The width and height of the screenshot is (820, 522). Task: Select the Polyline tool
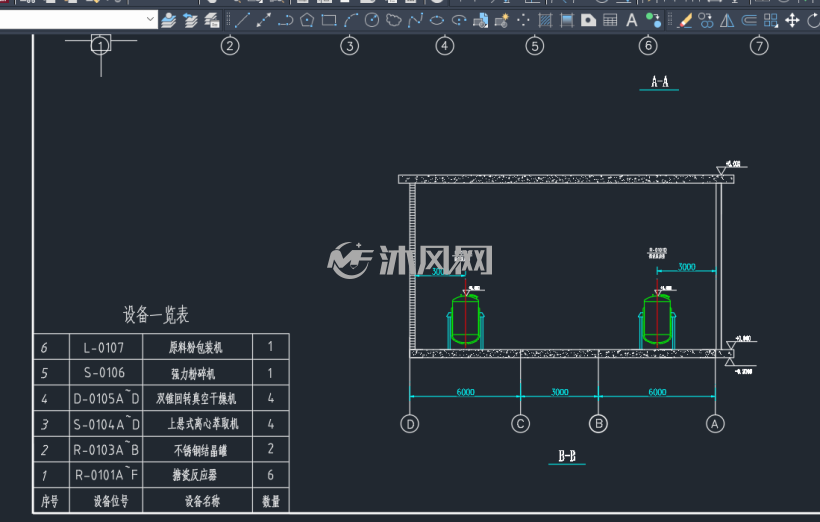[285, 20]
